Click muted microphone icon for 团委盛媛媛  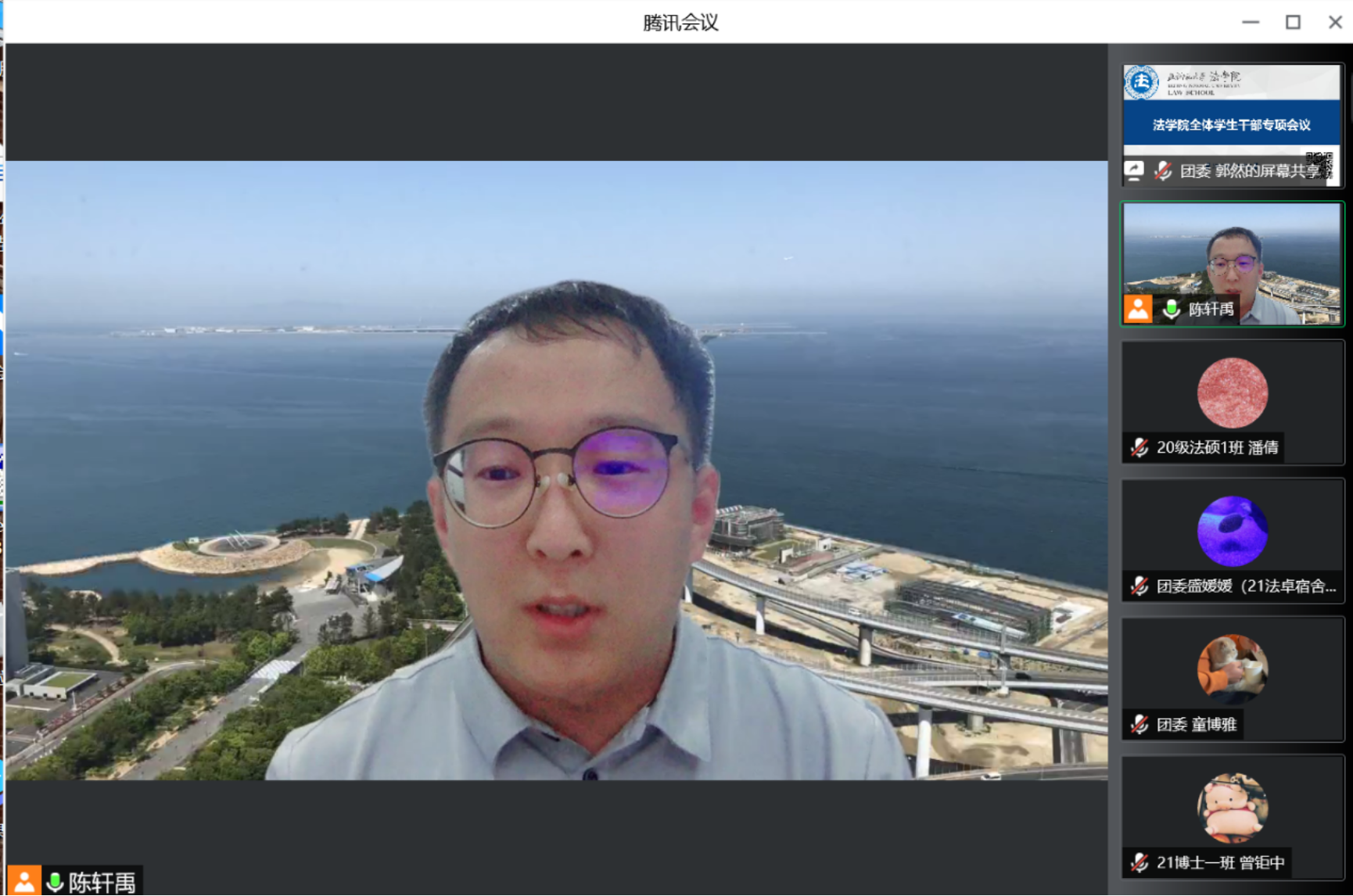point(1139,586)
